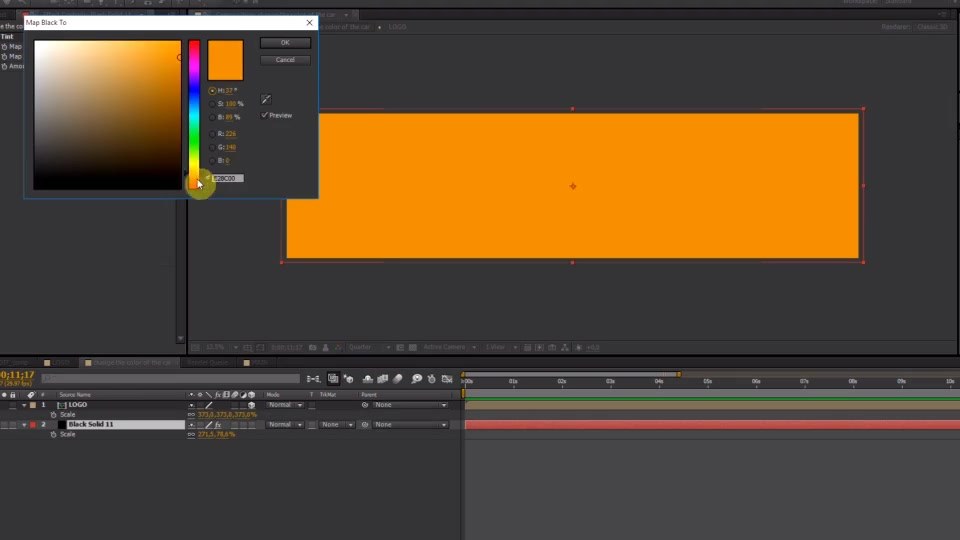Open blending Mode dropdown for Black Solid 11
Screen dimensions: 960x540
coord(285,424)
